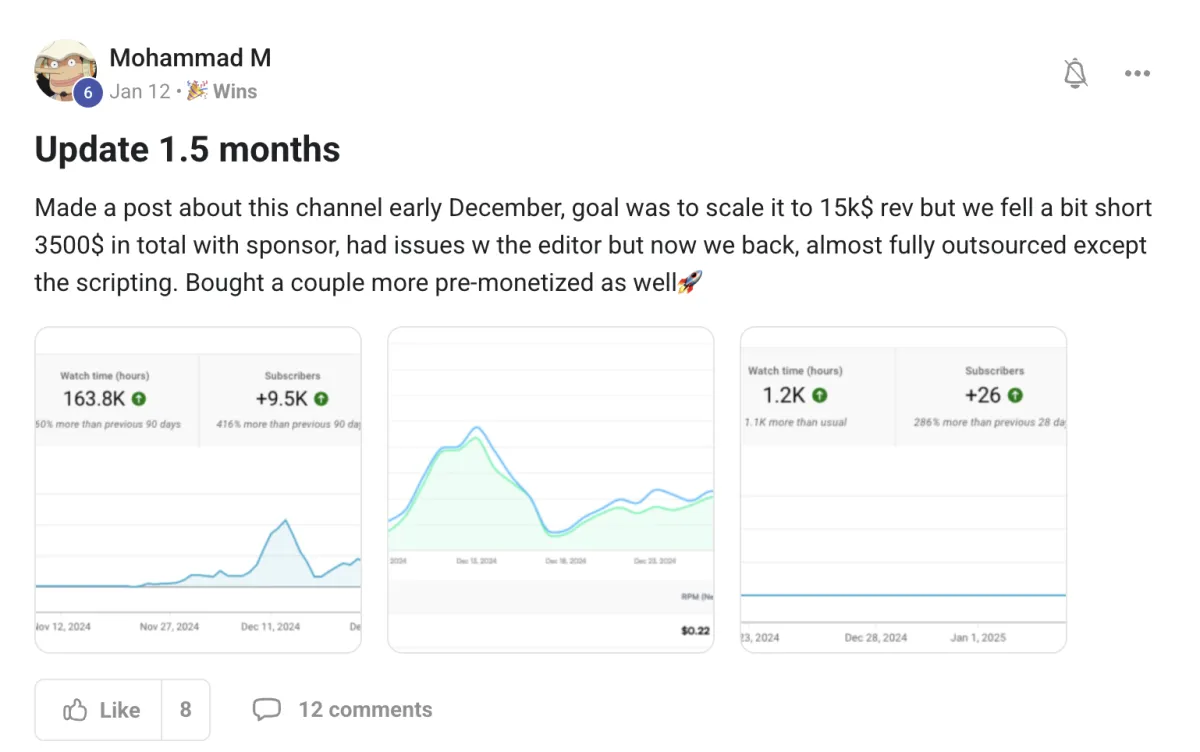Screen dimensions: 1200x752
Task: Open the Wins category label
Action: click(235, 91)
